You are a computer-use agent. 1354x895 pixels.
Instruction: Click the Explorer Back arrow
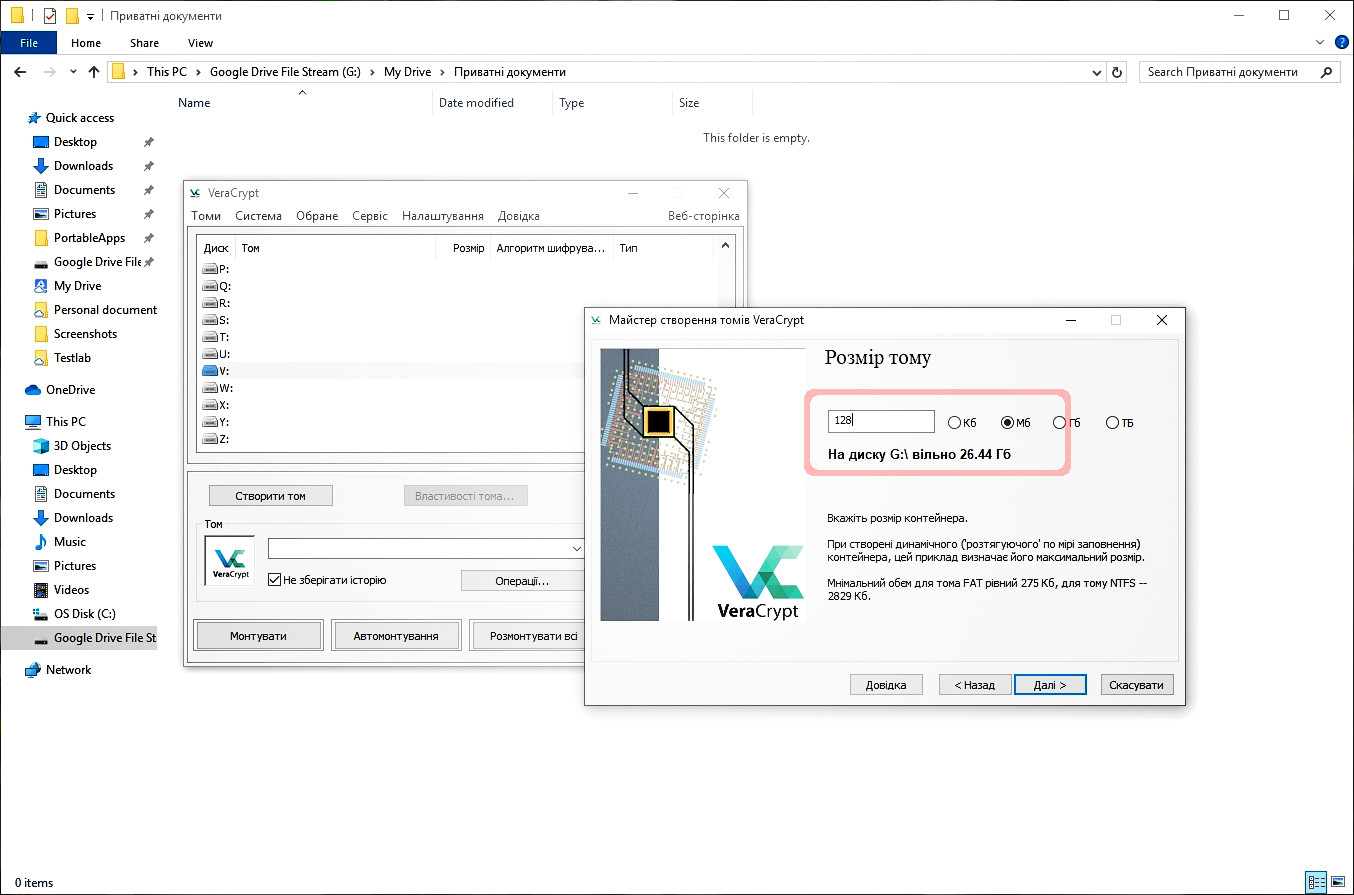pyautogui.click(x=20, y=72)
